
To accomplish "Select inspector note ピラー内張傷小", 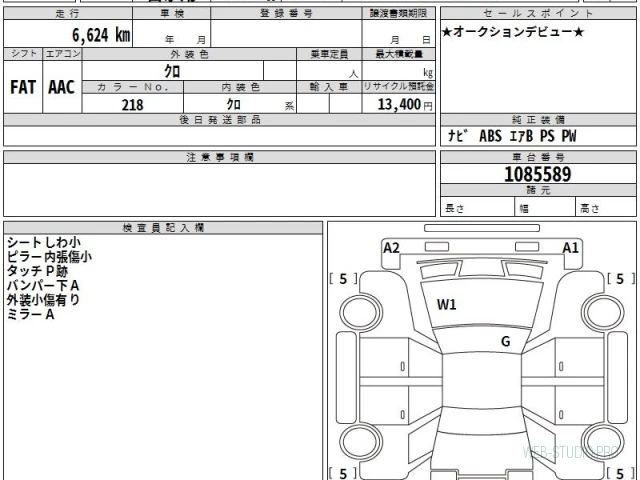I will pyautogui.click(x=49, y=257).
